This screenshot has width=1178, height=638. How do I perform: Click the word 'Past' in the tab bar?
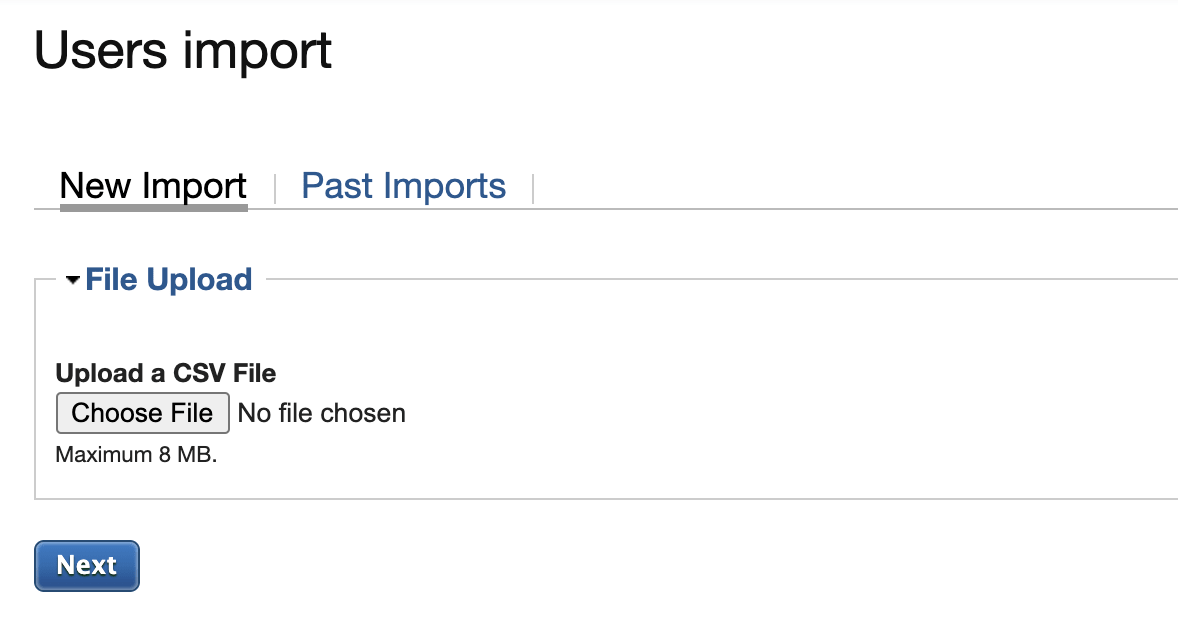tap(337, 186)
